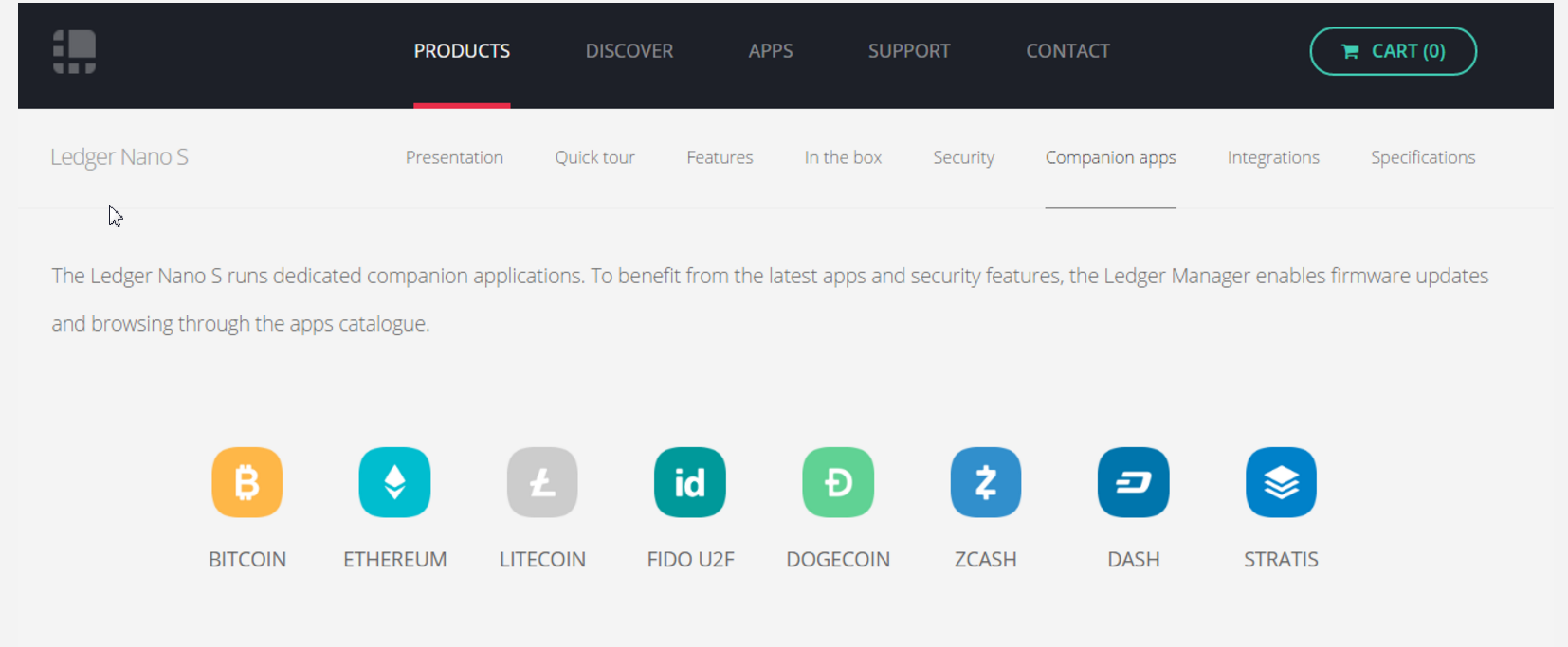Click the BITCOIN label text
The image size is (1568, 647).
[x=247, y=560]
